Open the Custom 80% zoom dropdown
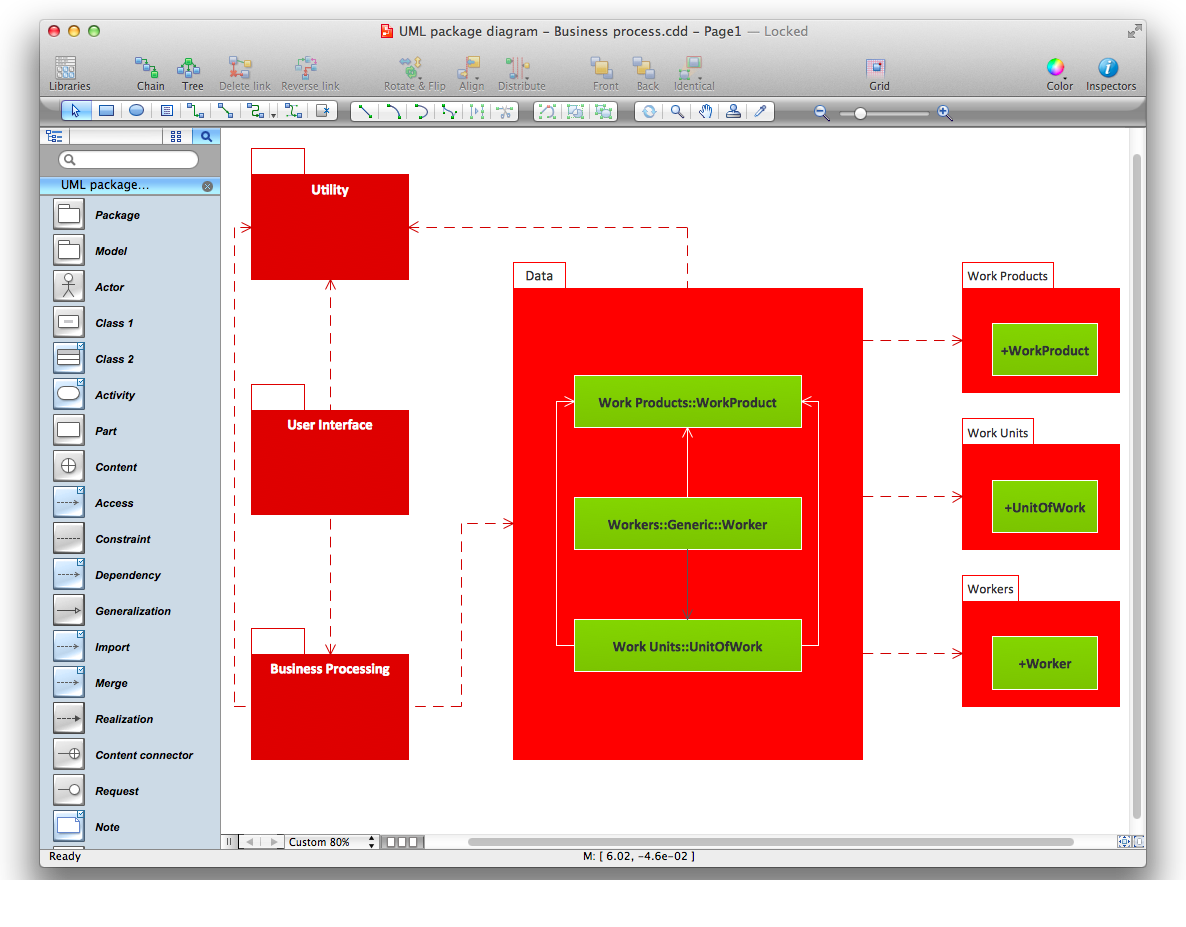 tap(329, 842)
